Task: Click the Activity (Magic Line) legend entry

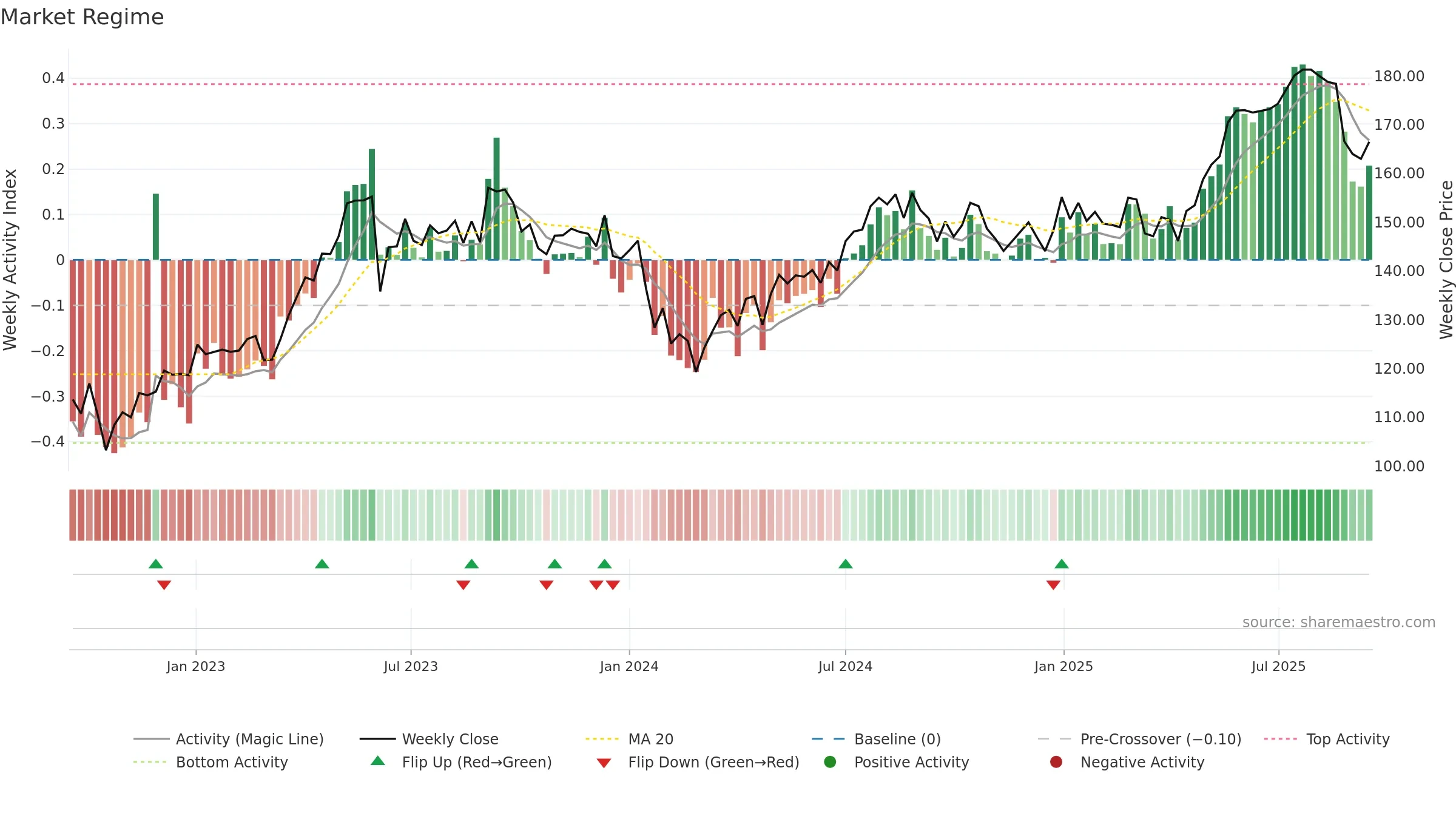Action: click(229, 739)
